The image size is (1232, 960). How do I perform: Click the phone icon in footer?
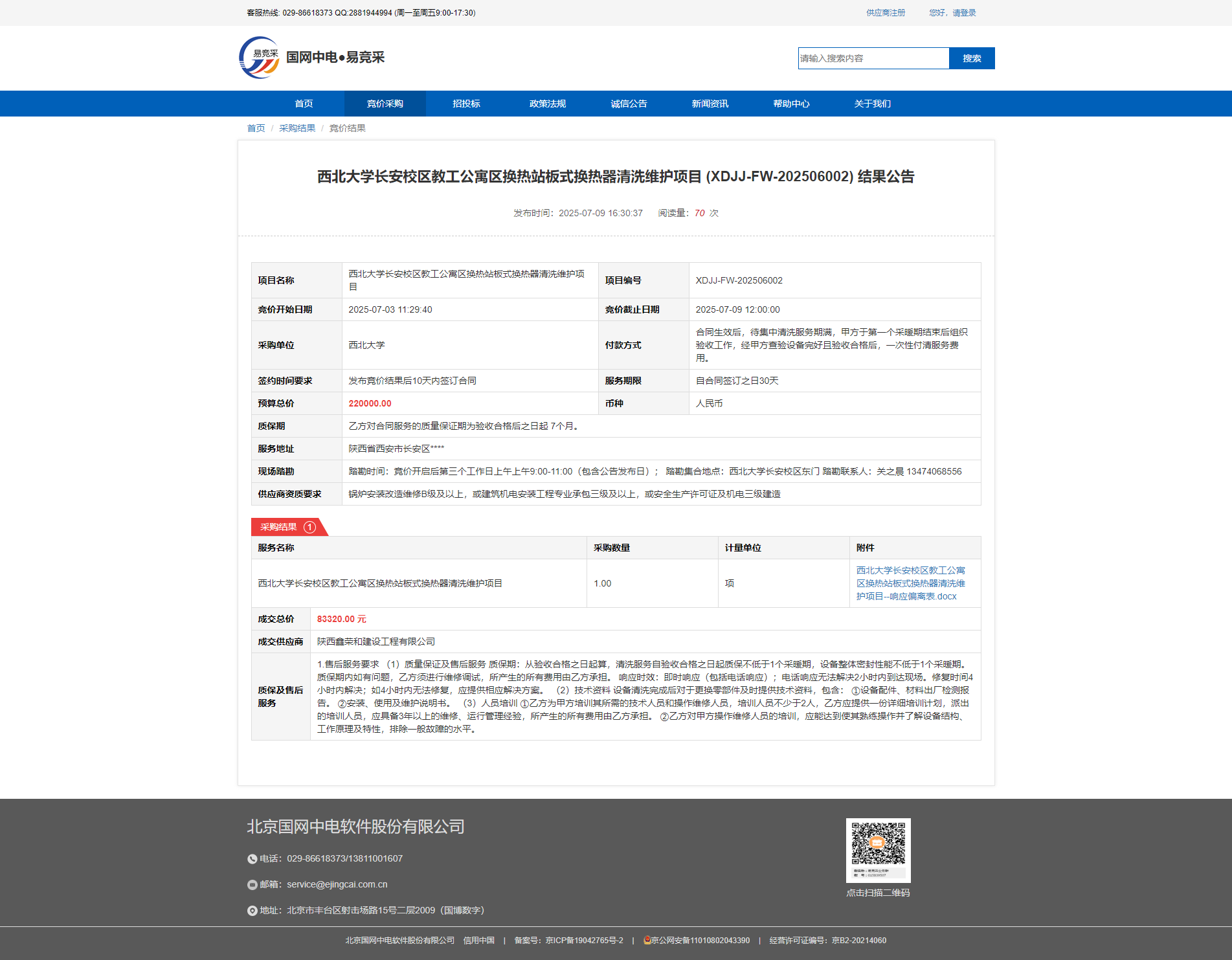pyautogui.click(x=252, y=859)
